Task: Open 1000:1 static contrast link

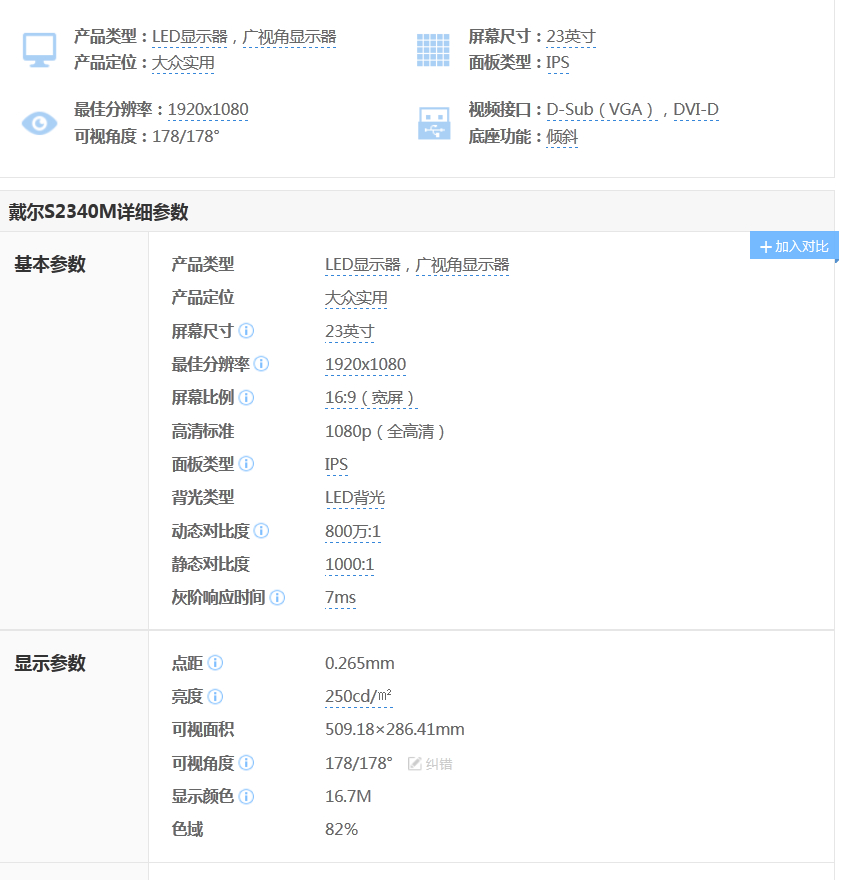Action: [x=350, y=564]
